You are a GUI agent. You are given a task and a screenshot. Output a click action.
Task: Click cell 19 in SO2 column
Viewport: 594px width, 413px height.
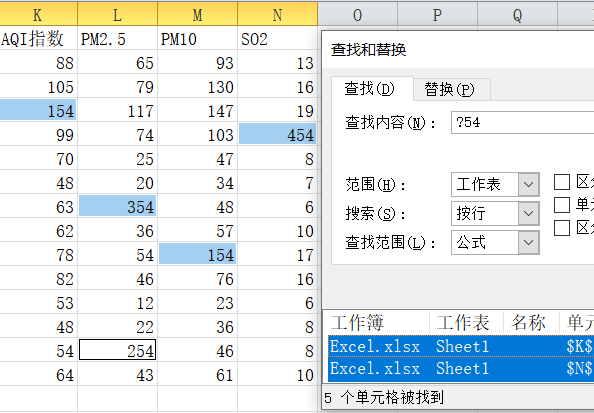coord(278,111)
